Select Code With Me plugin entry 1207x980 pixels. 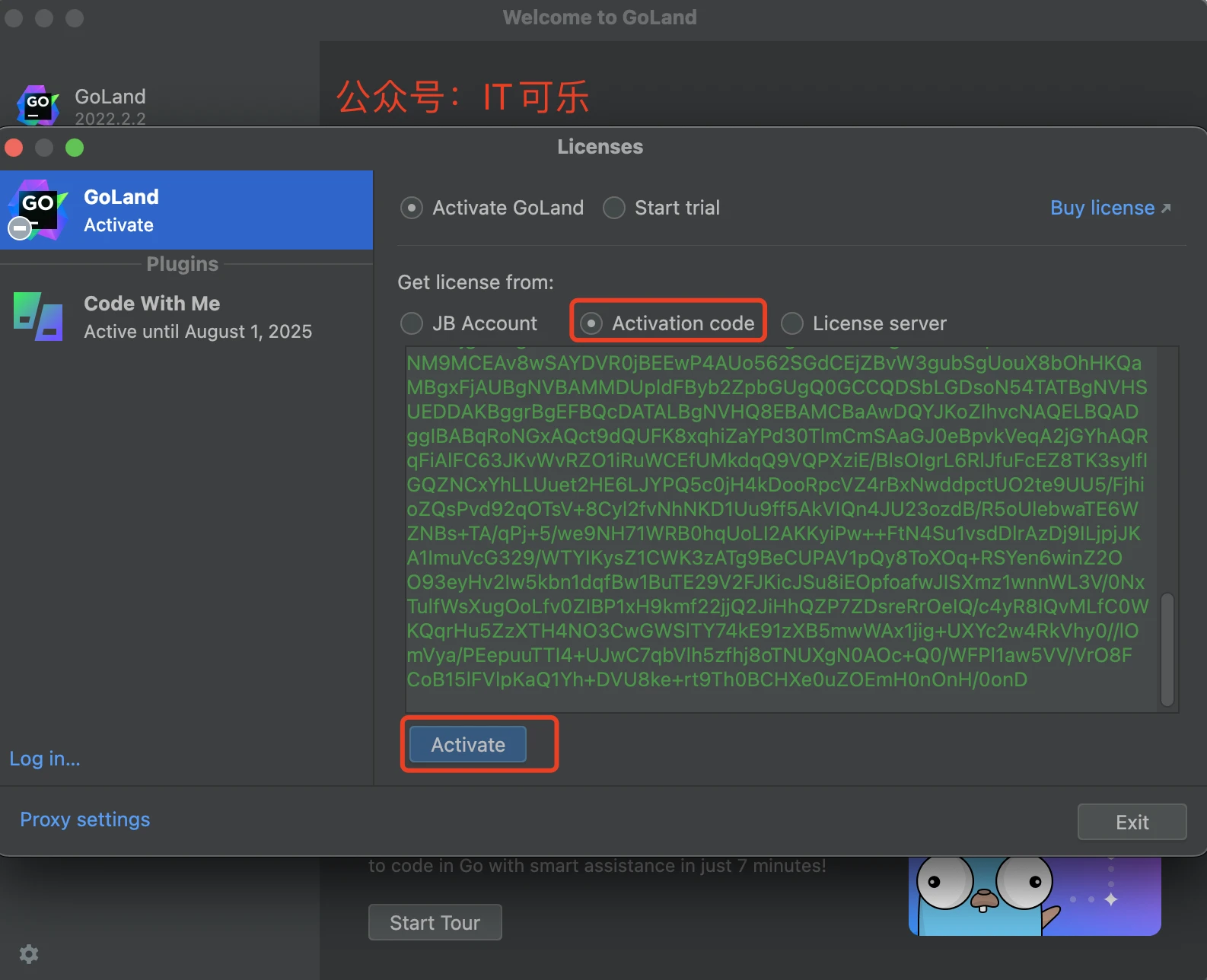click(186, 317)
